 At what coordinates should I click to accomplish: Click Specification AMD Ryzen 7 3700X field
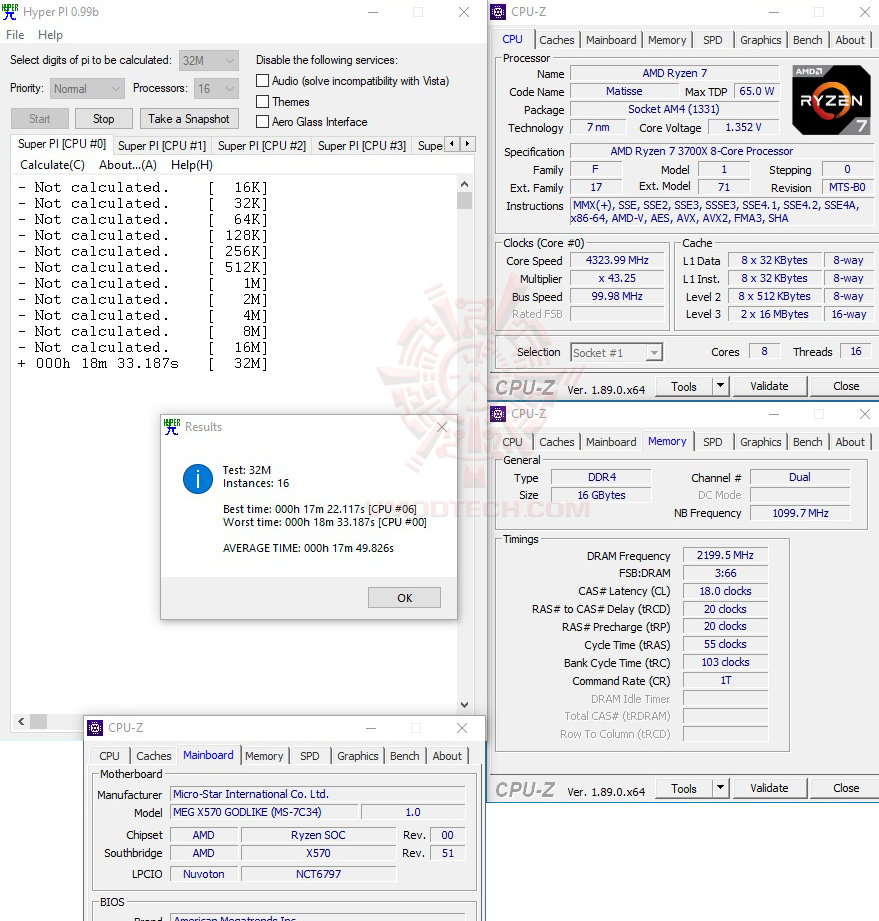[x=722, y=152]
